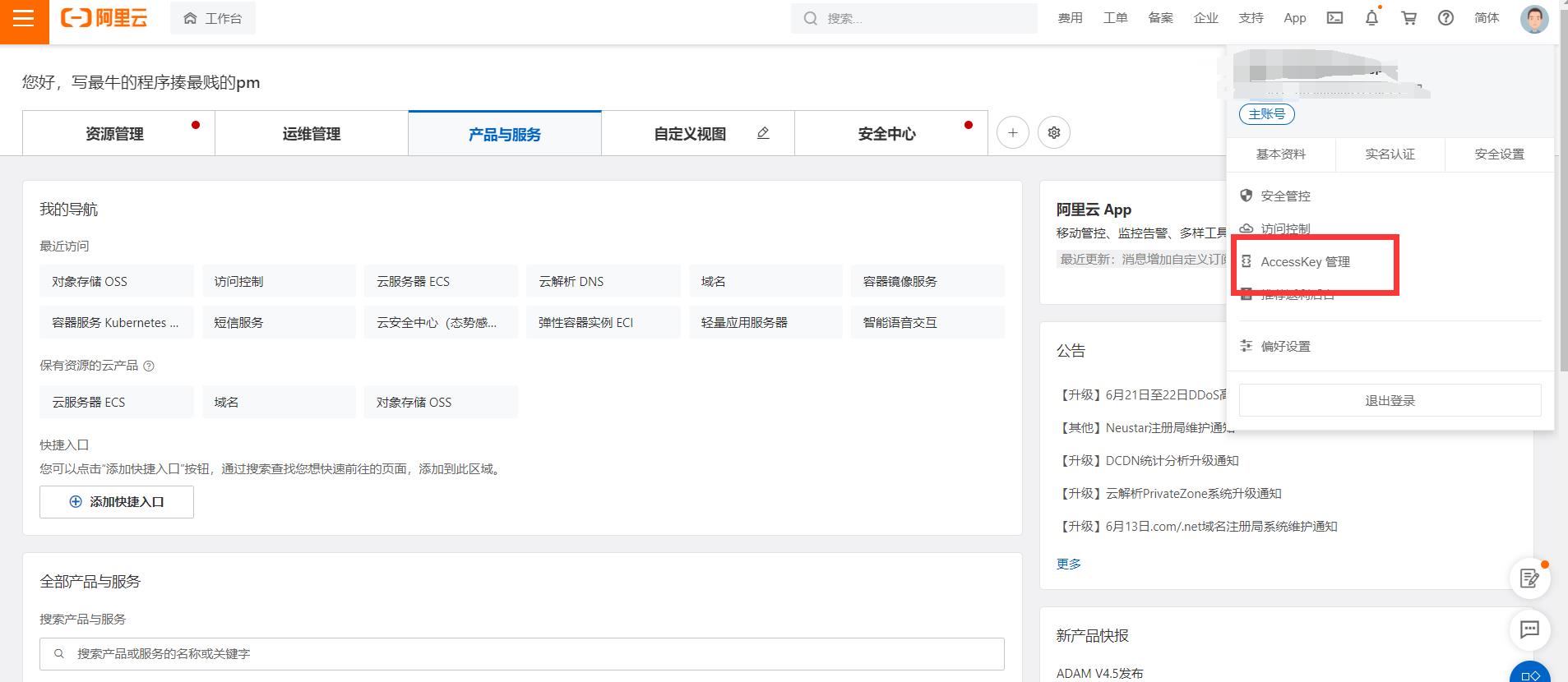
Task: Open the 工单 menu
Action: (x=1115, y=18)
